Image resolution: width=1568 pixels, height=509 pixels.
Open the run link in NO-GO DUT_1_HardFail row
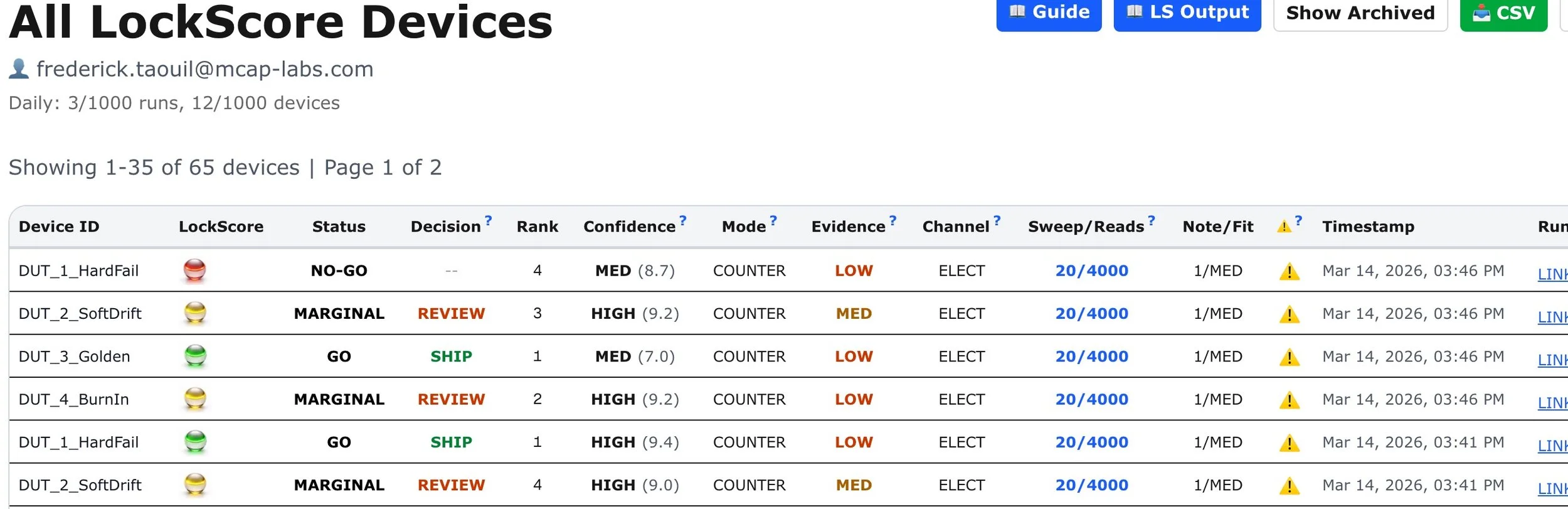[1552, 274]
